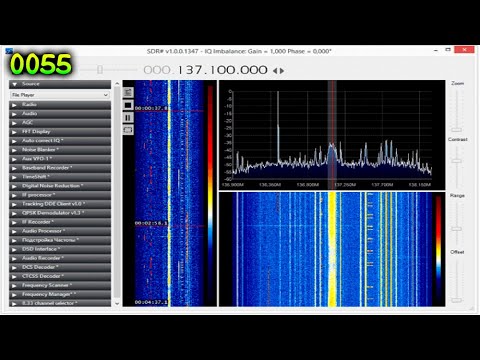Click the volume slider beside the frequency display
This screenshot has width=480, height=360.
click(x=100, y=69)
